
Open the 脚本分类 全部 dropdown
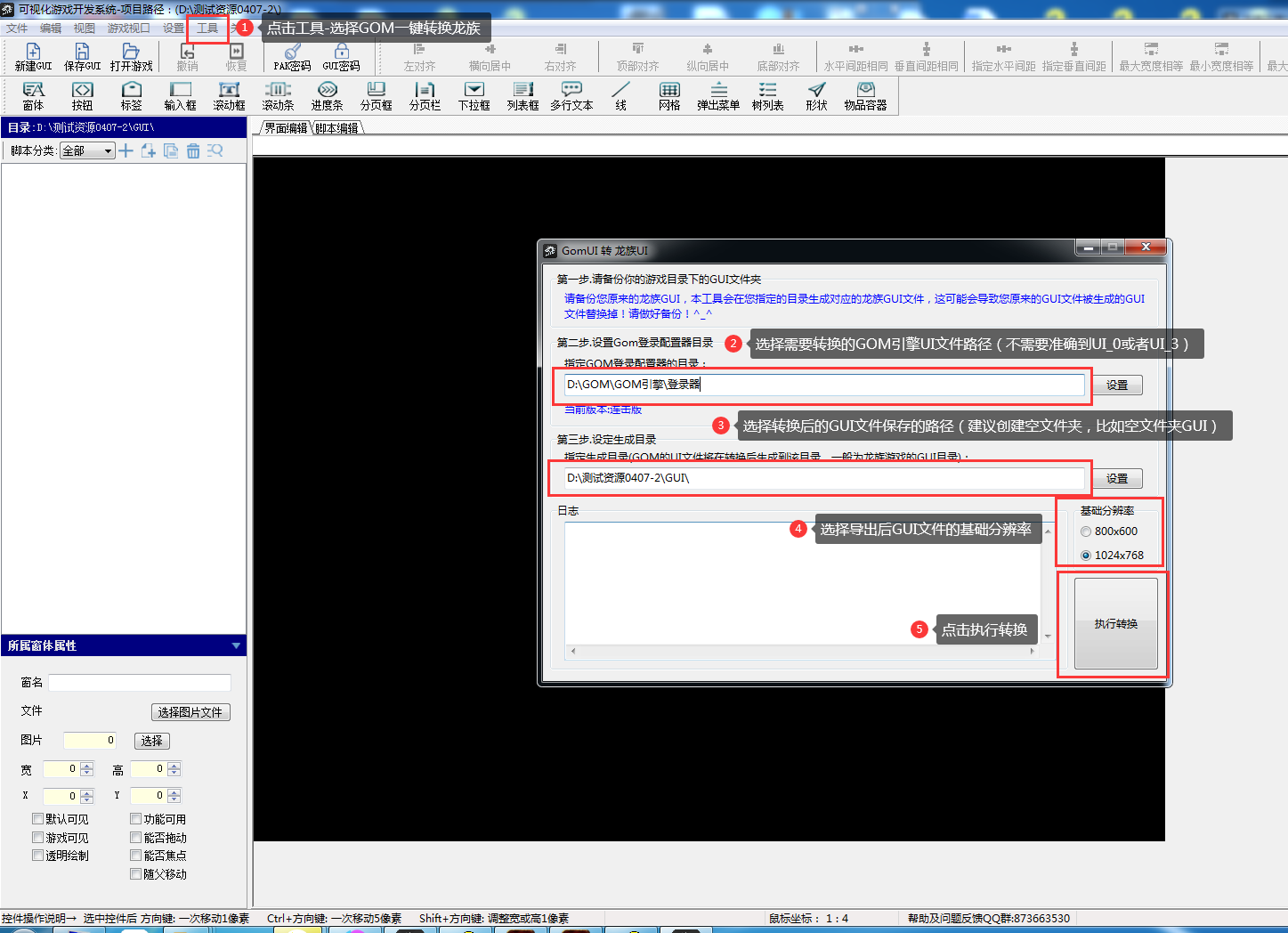87,151
